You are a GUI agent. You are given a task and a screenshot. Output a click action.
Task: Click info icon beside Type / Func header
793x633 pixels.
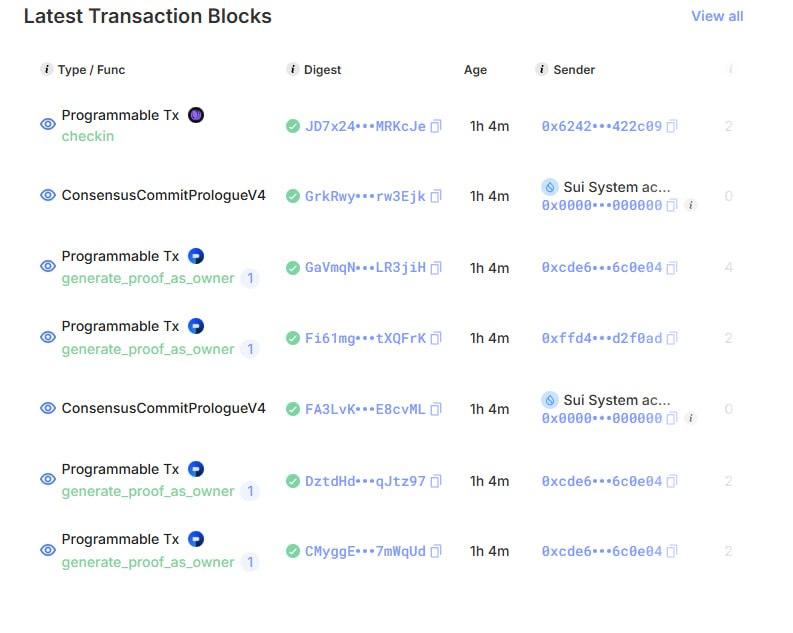(x=46, y=70)
